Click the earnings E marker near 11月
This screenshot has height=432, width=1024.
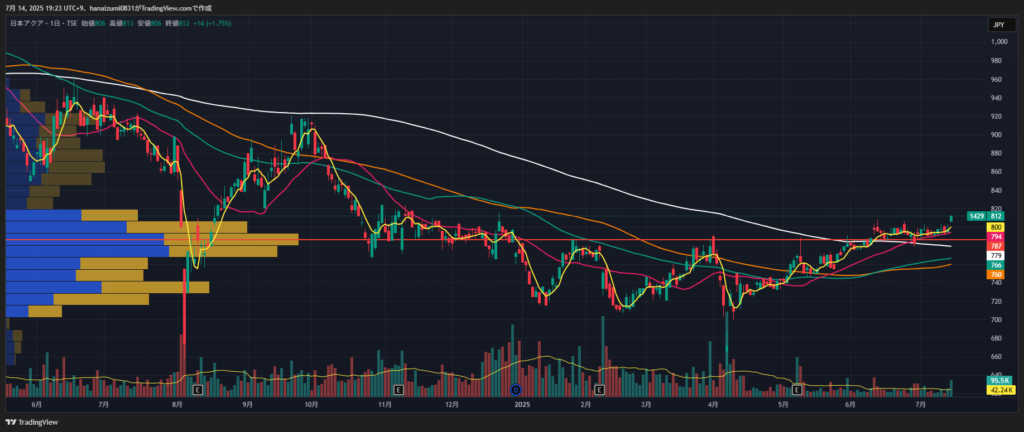click(x=398, y=390)
